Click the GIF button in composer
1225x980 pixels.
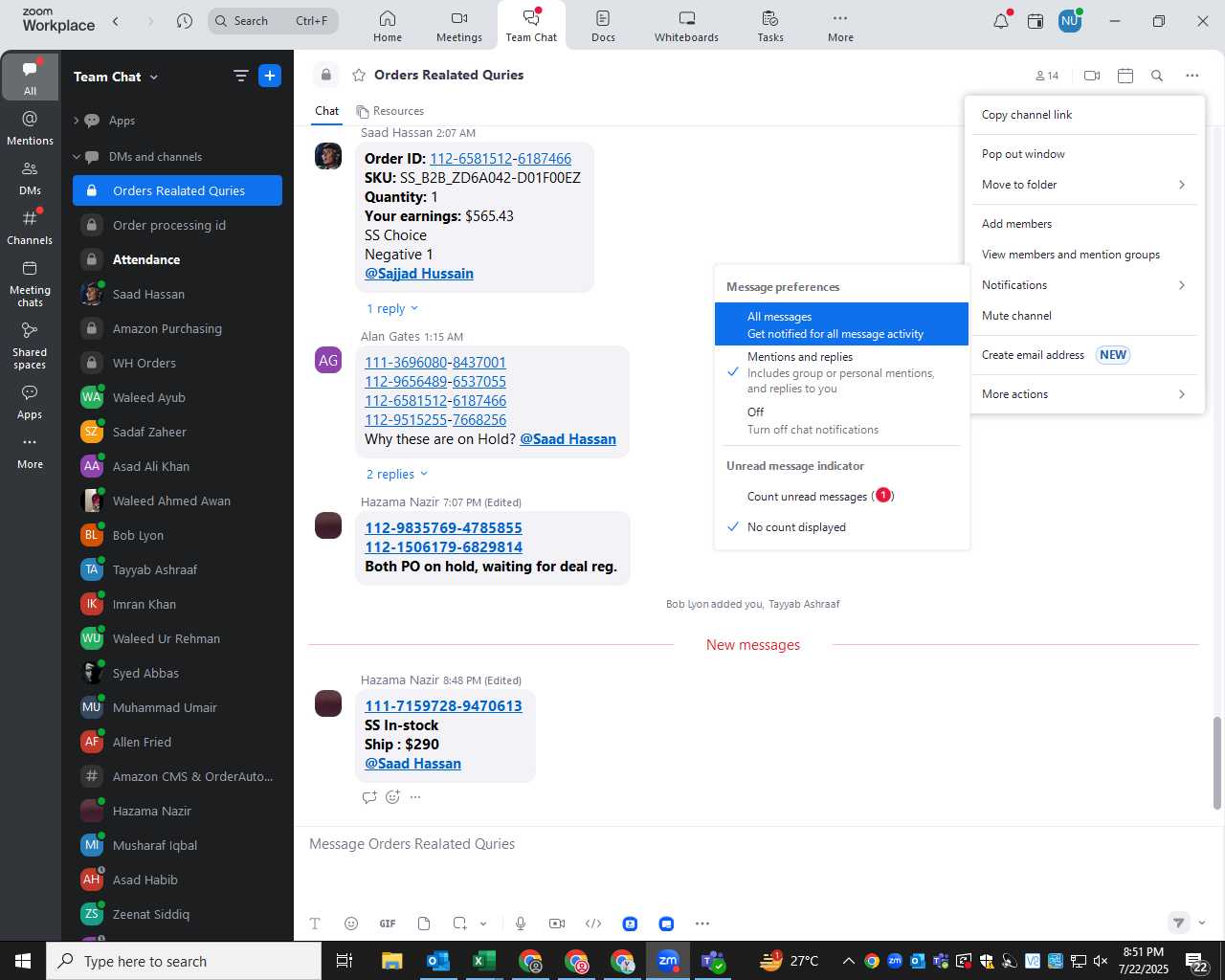[x=388, y=924]
